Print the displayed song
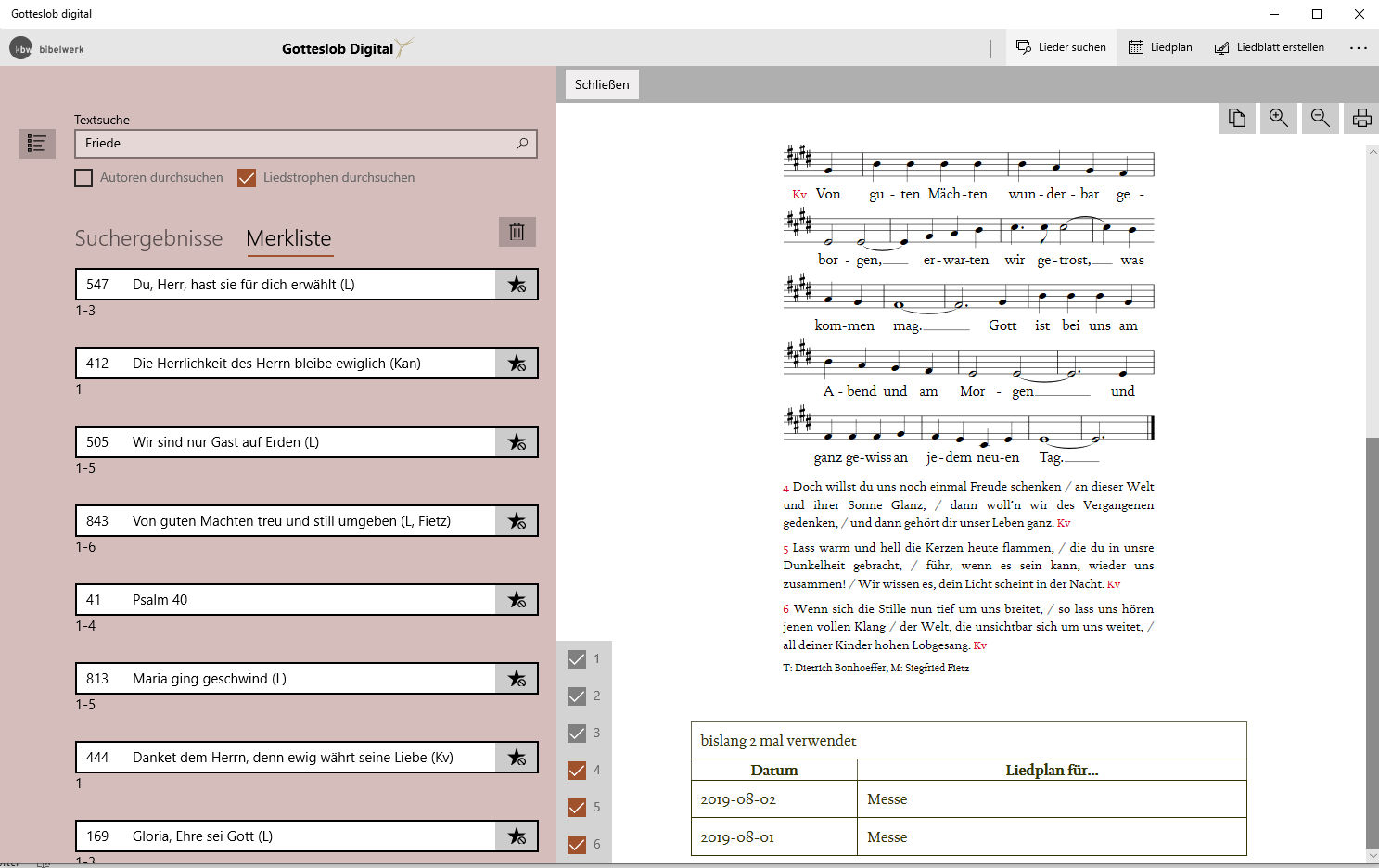Screen dimensions: 1379x868 coord(1361,118)
